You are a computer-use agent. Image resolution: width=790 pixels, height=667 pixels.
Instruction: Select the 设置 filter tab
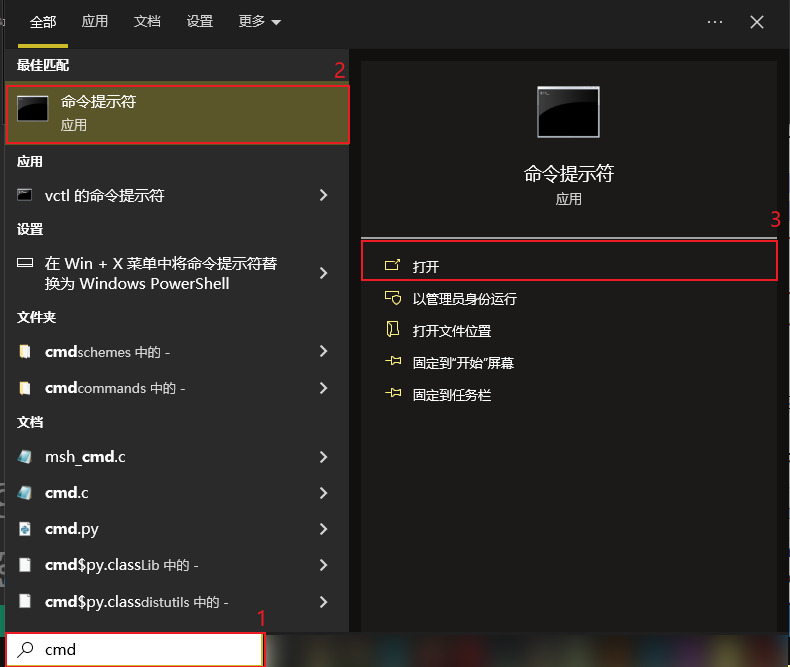(x=200, y=21)
